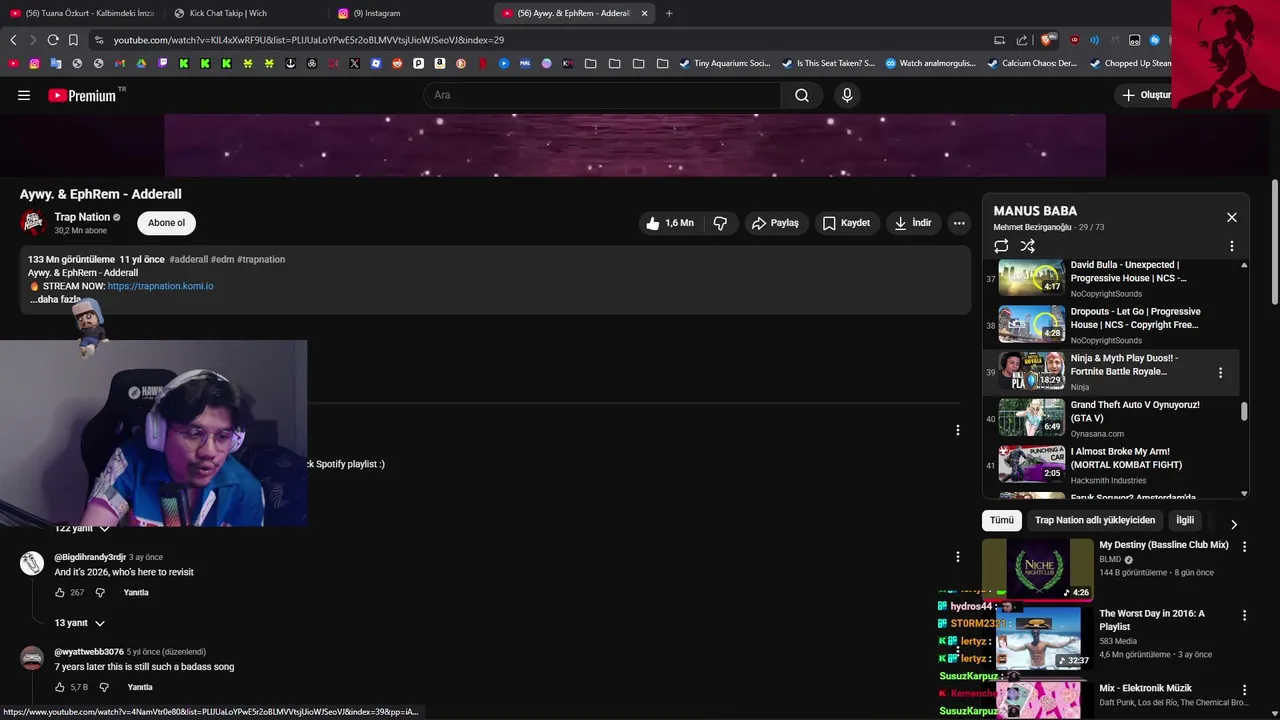Toggle playlist loop in MANUS BABA
Viewport: 1280px width, 720px height.
point(1001,246)
